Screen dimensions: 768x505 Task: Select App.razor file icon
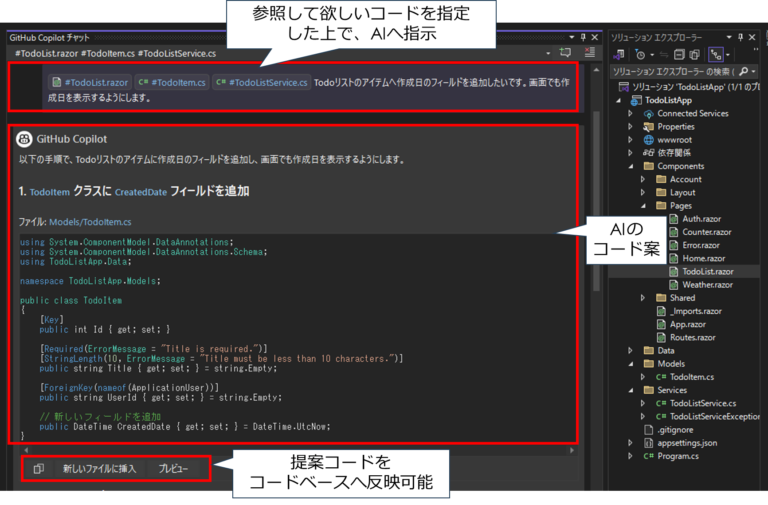tap(661, 325)
